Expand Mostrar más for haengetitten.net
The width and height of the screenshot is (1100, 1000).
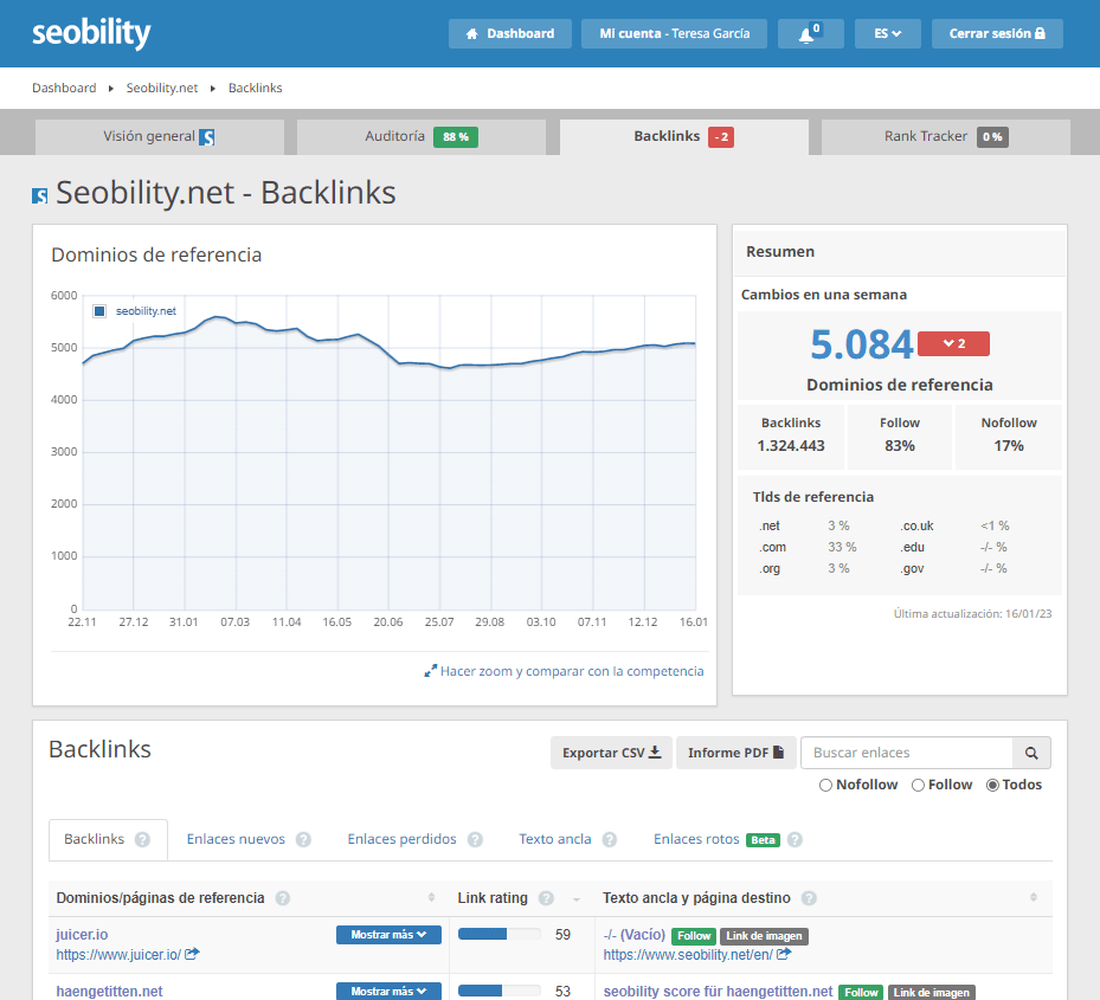(x=389, y=991)
